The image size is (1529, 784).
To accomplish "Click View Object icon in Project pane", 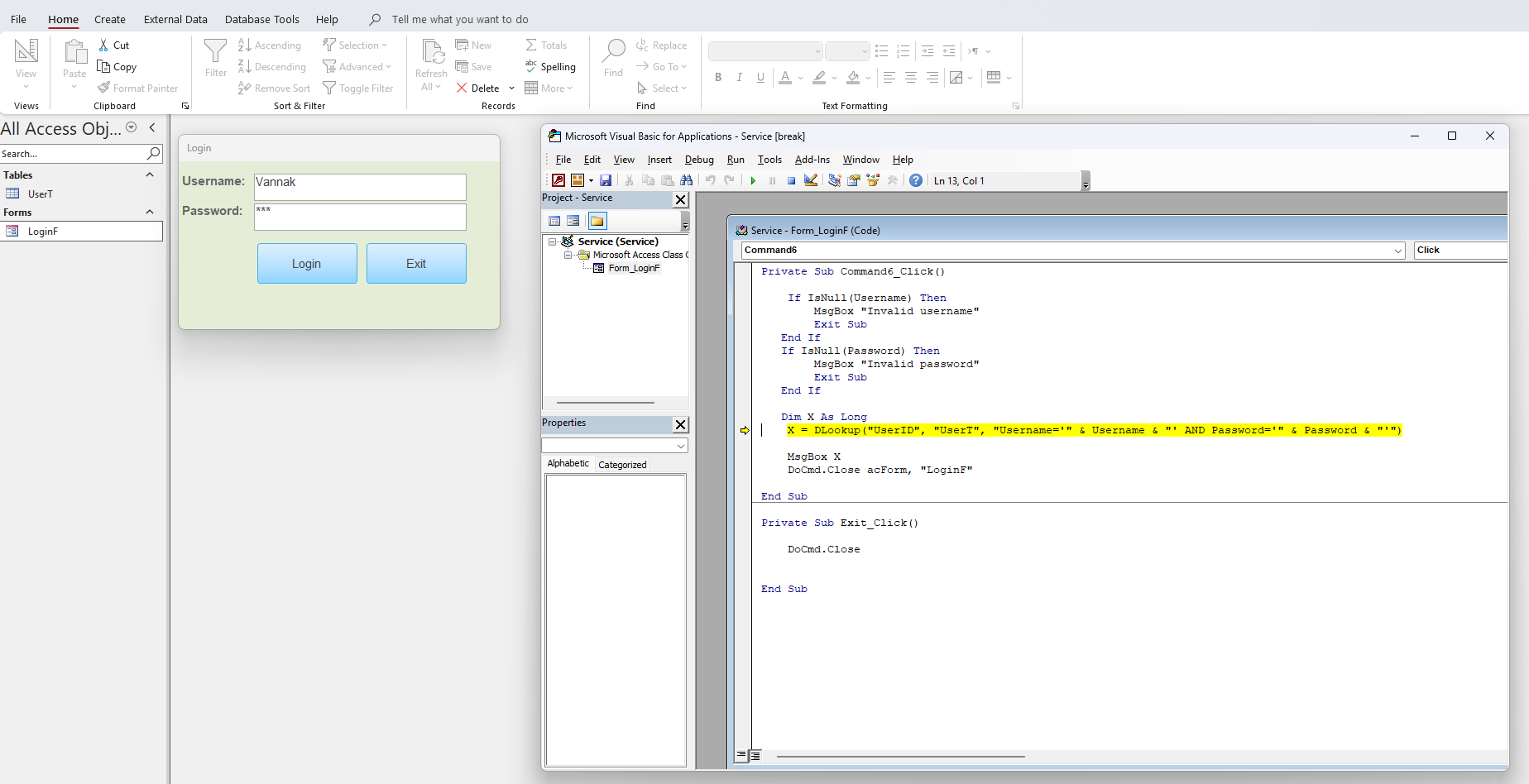I will (x=573, y=221).
